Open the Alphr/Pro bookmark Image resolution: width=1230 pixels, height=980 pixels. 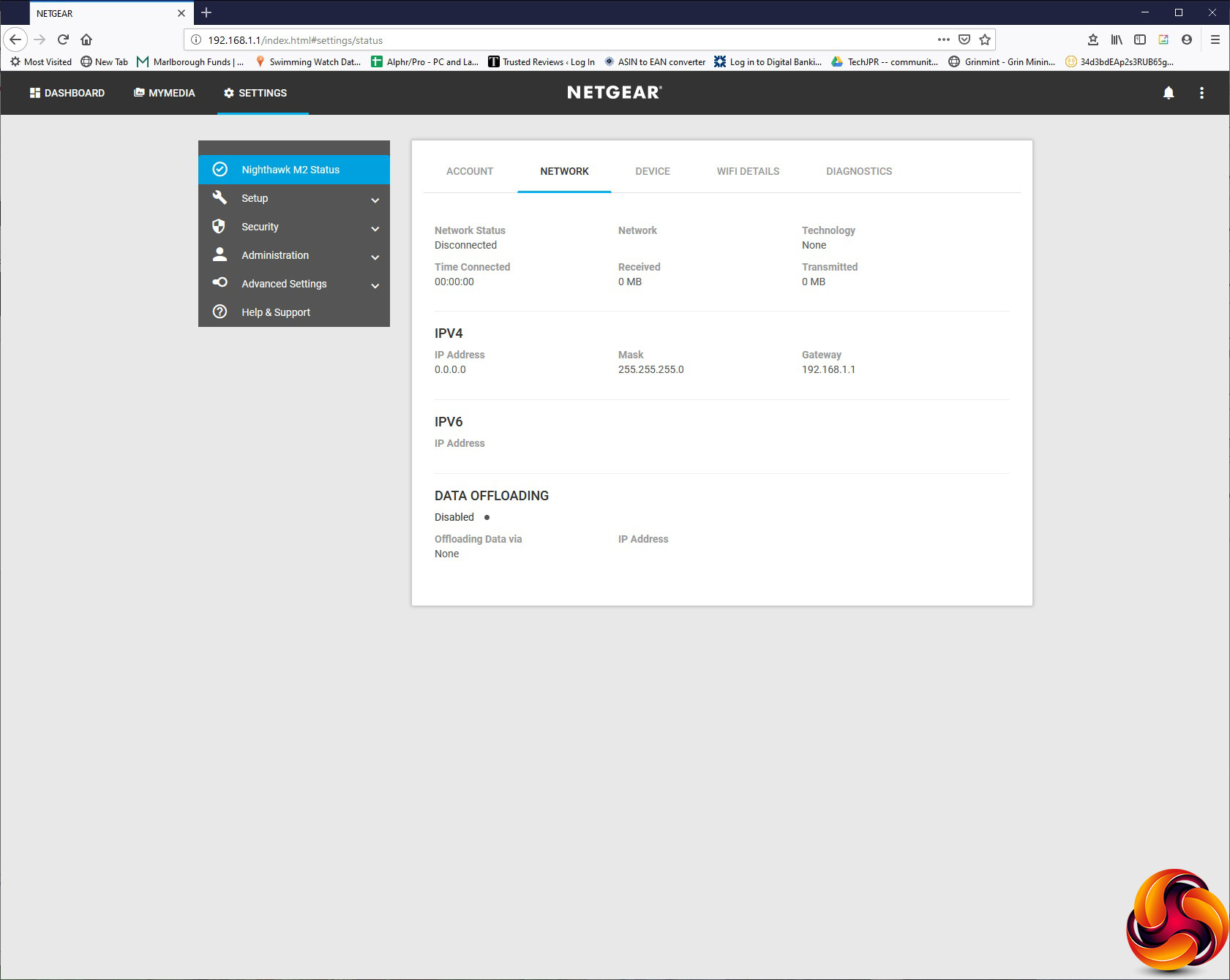(x=424, y=61)
